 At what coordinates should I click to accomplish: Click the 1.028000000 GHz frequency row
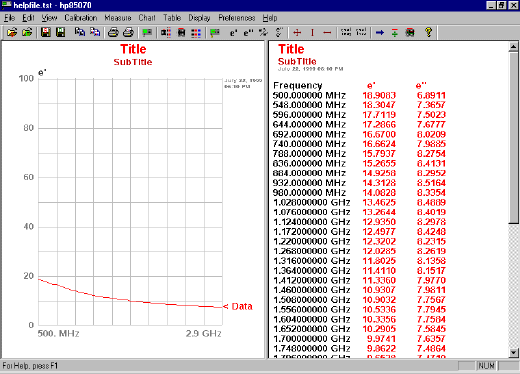coord(312,202)
